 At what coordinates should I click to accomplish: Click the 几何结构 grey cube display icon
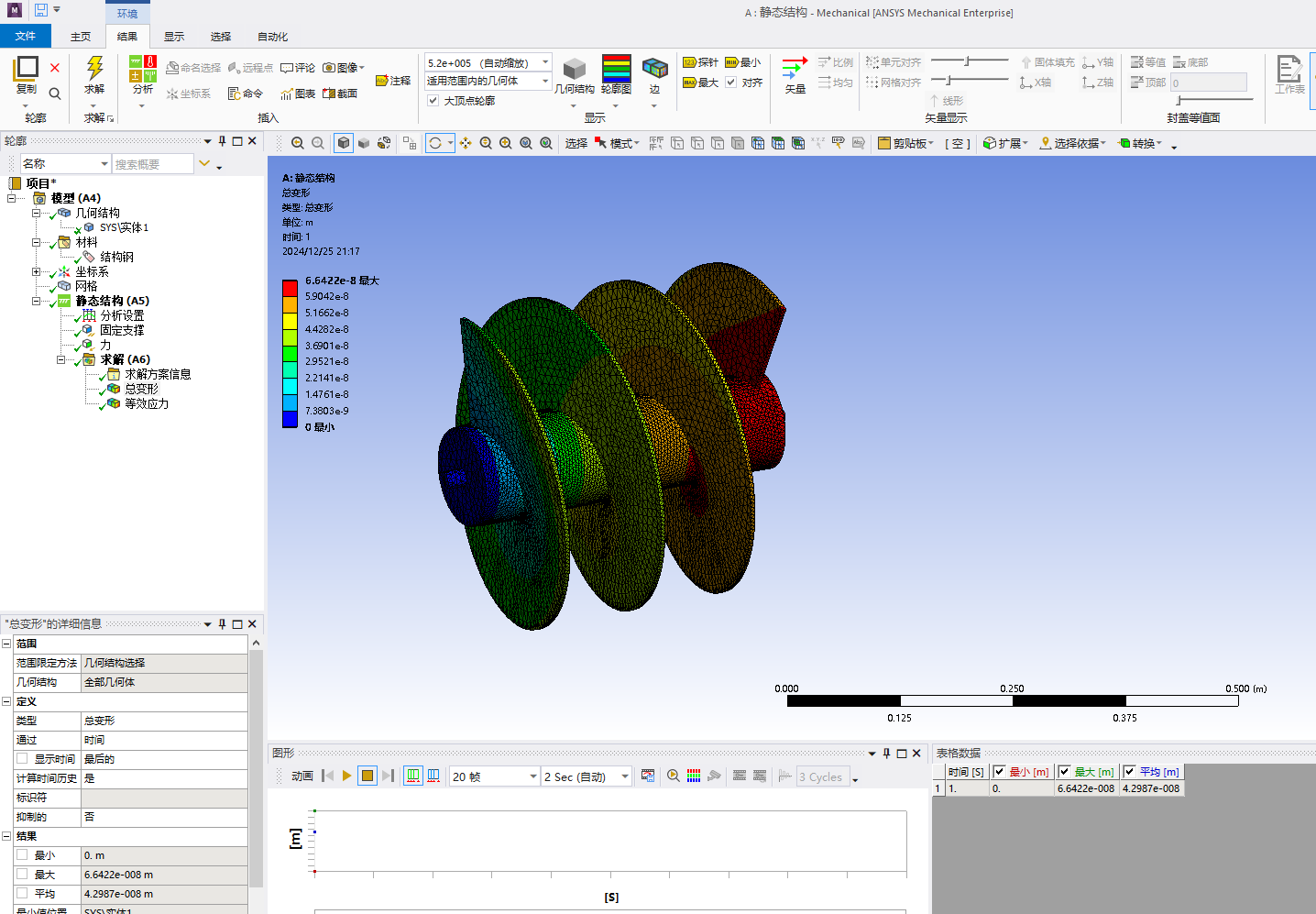tap(575, 69)
